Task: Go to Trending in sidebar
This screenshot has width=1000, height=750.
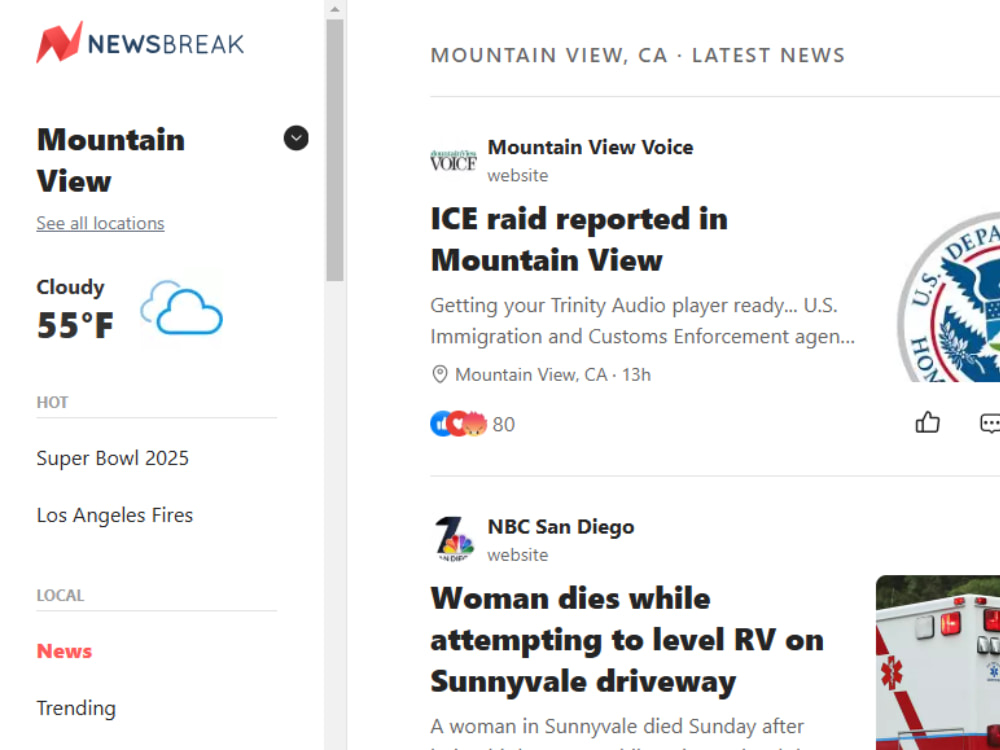Action: tap(76, 708)
